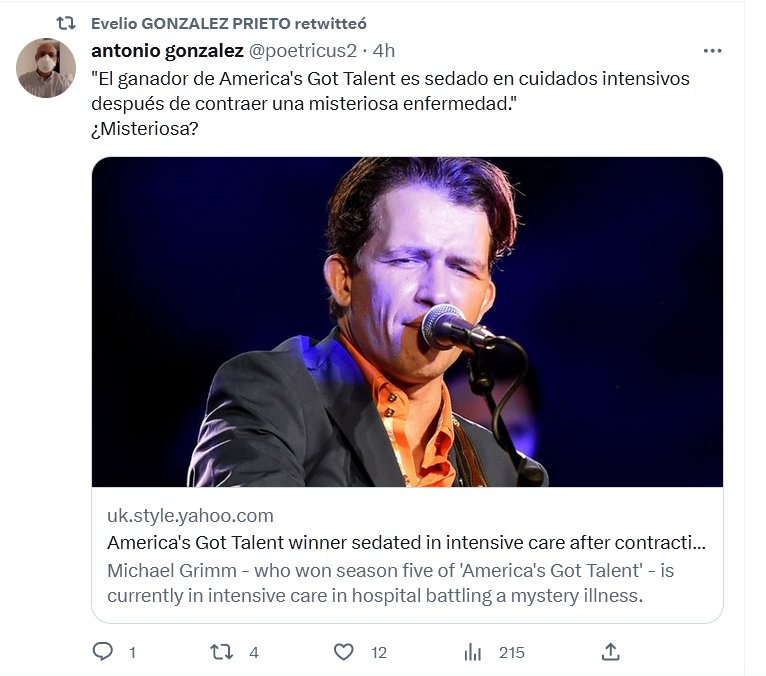Open the America's Got Talent winner headline
Image resolution: width=766 pixels, height=676 pixels.
coord(406,544)
